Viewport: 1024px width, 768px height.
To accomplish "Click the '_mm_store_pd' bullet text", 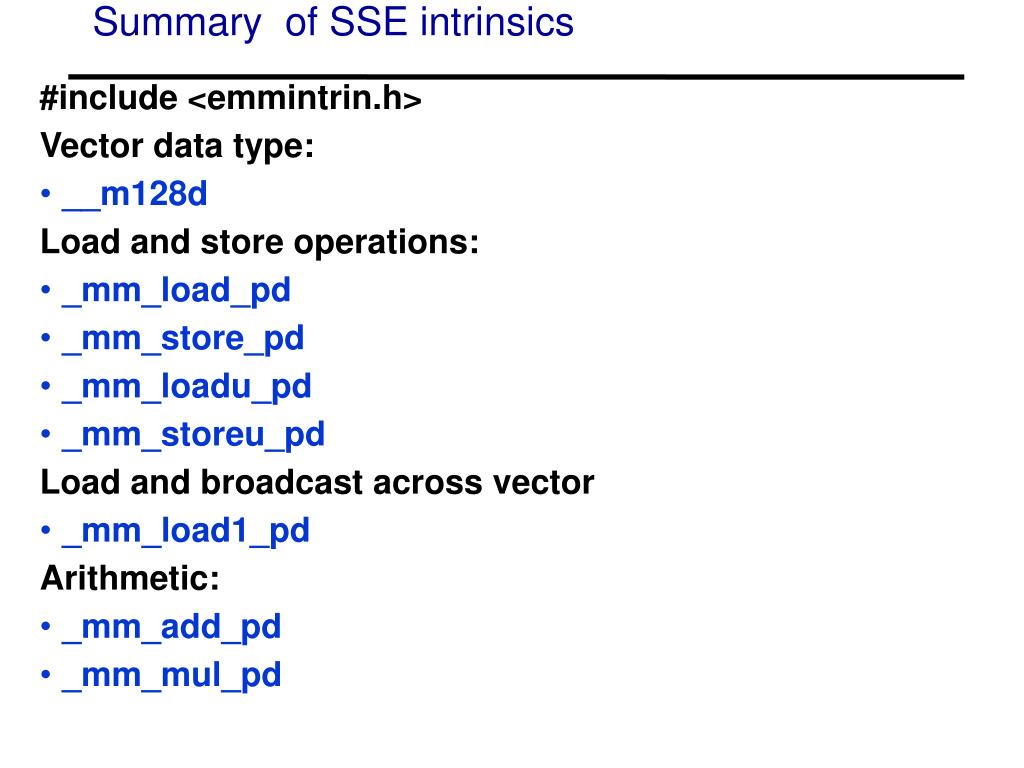I will 183,339.
